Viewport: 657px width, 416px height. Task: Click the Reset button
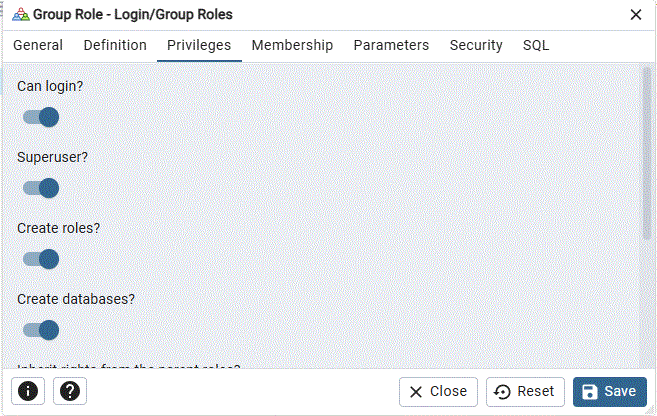(x=526, y=392)
